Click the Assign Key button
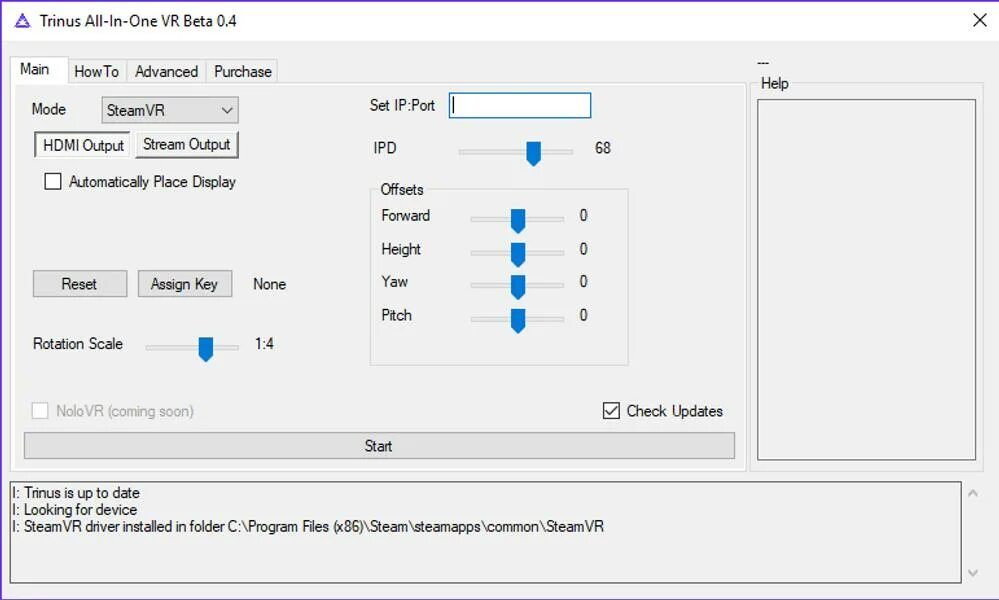This screenshot has height=600, width=999. click(x=185, y=284)
